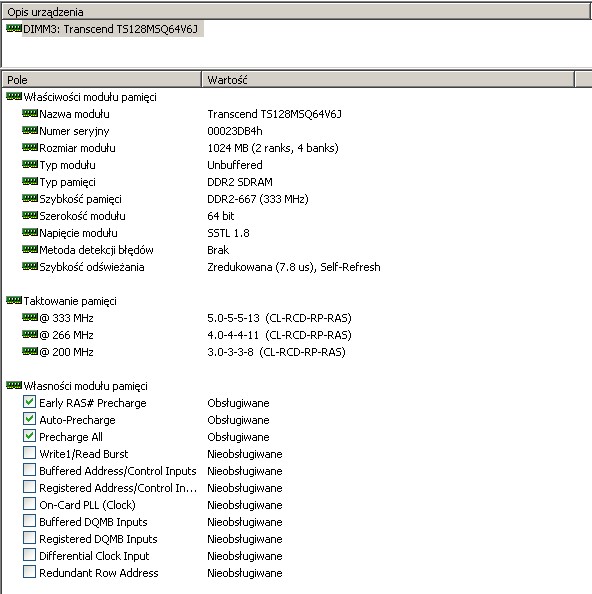Toggle Precharge All checkbox
592x594 pixels.
coord(30,436)
